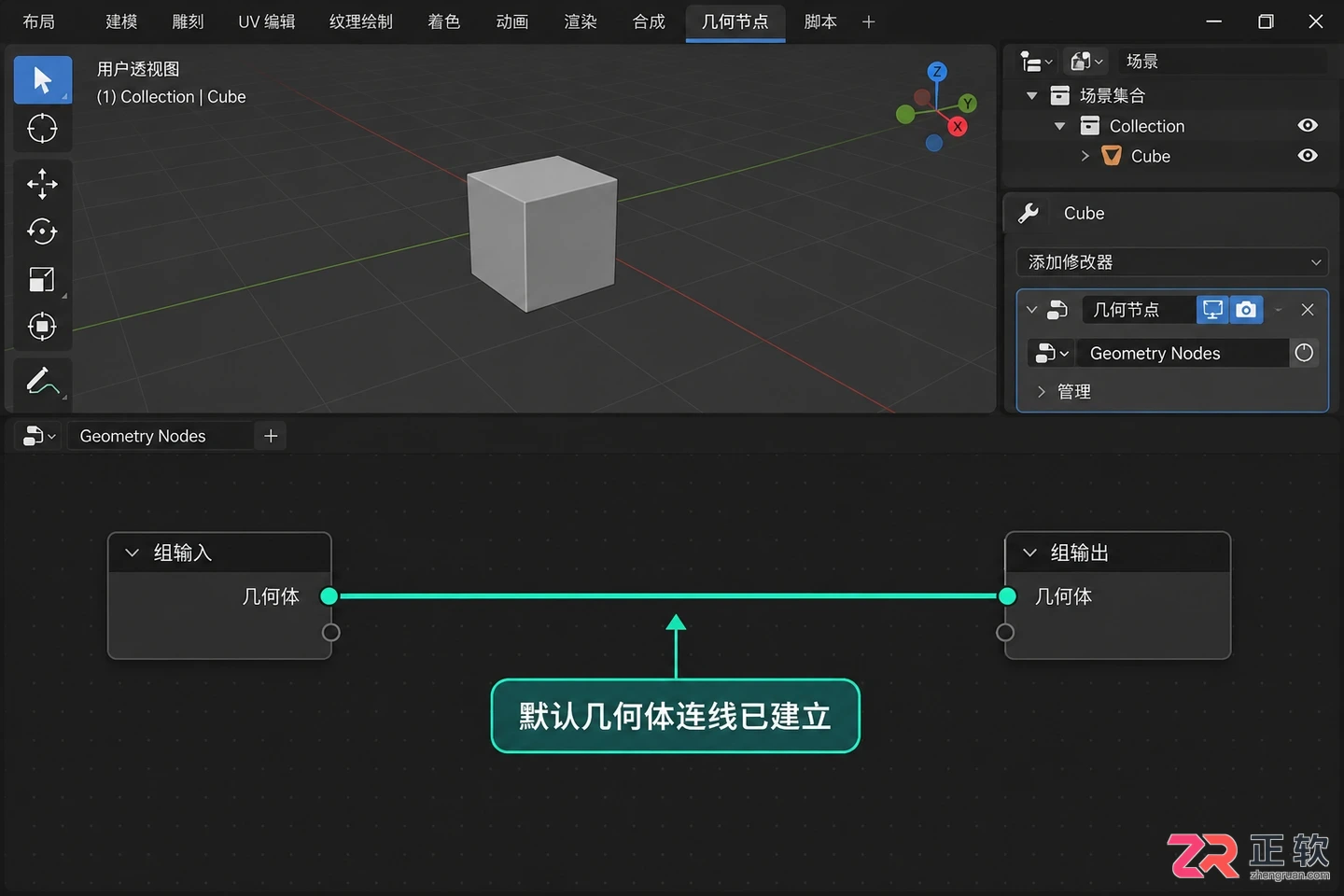Expand the 管理 subpanel

pos(1042,392)
